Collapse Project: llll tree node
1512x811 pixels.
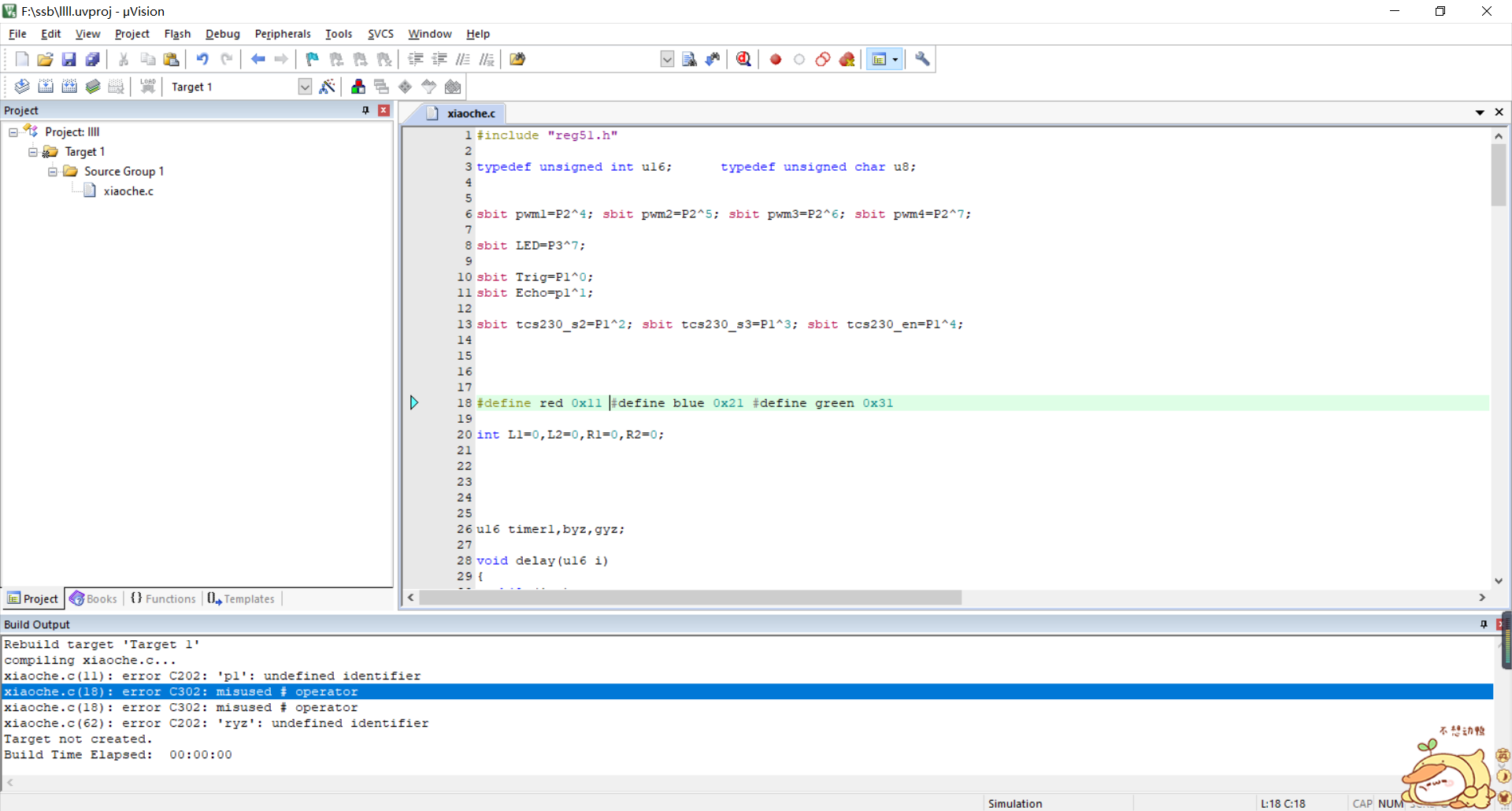click(13, 132)
